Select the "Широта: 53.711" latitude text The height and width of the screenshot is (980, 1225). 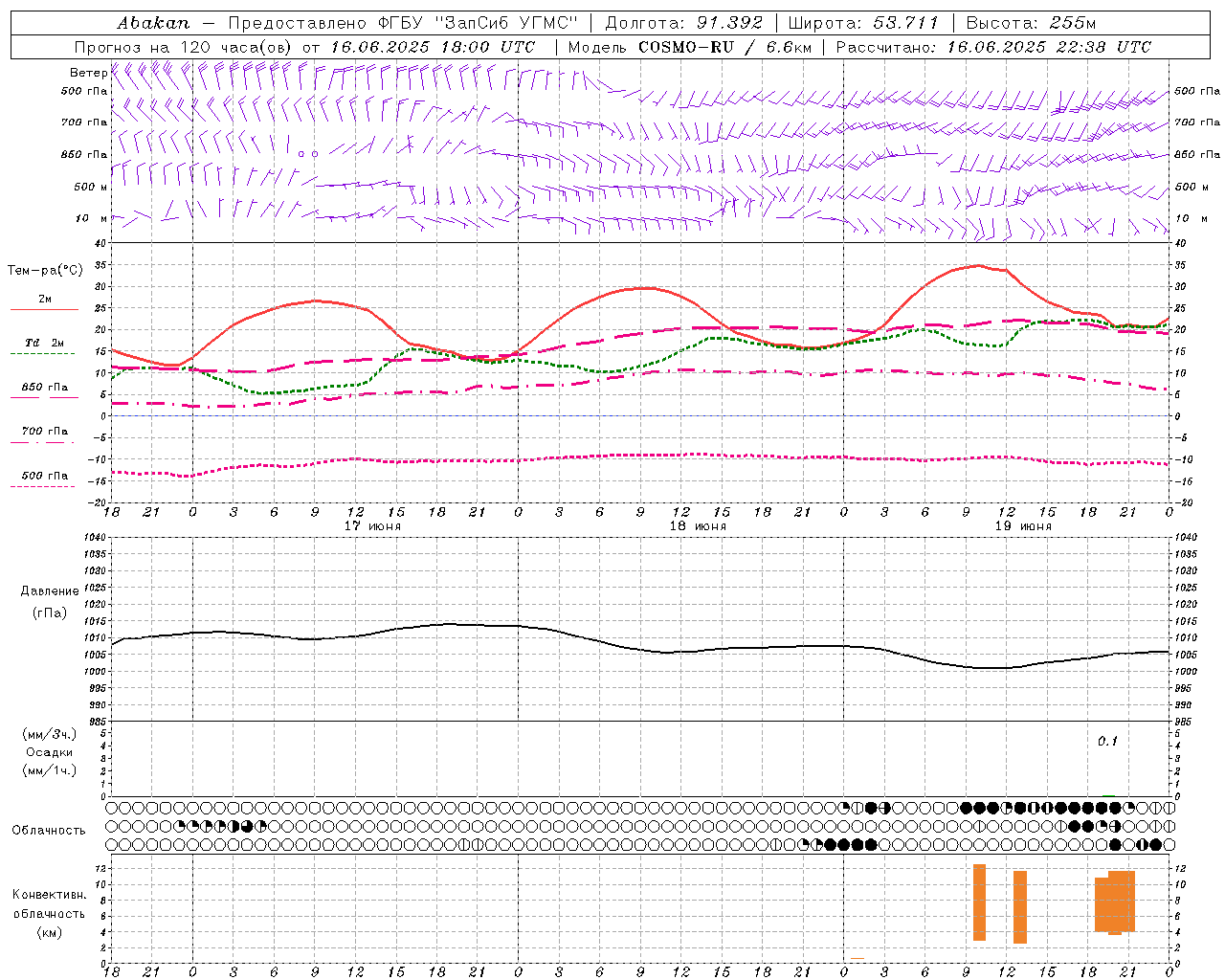pos(863,23)
